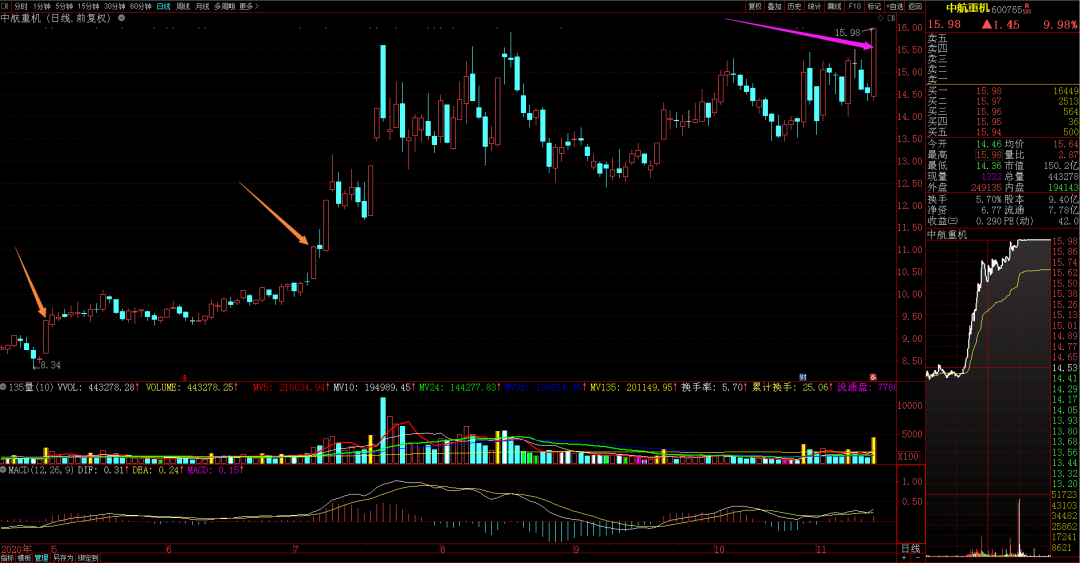Select the 月线 monthly chart tab
This screenshot has width=1080, height=563.
[202, 6]
